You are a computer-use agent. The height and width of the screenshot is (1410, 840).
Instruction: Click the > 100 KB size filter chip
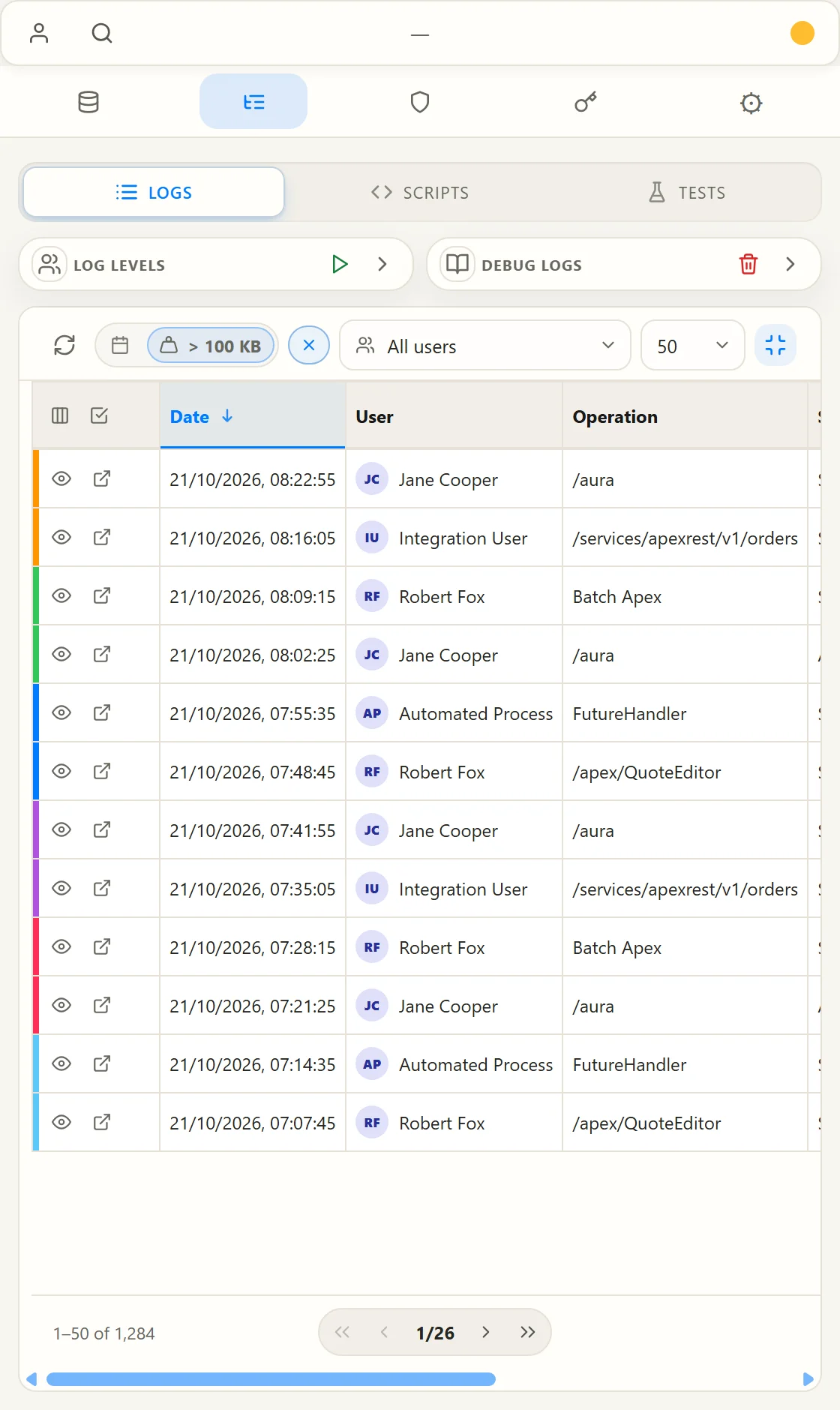[x=211, y=345]
